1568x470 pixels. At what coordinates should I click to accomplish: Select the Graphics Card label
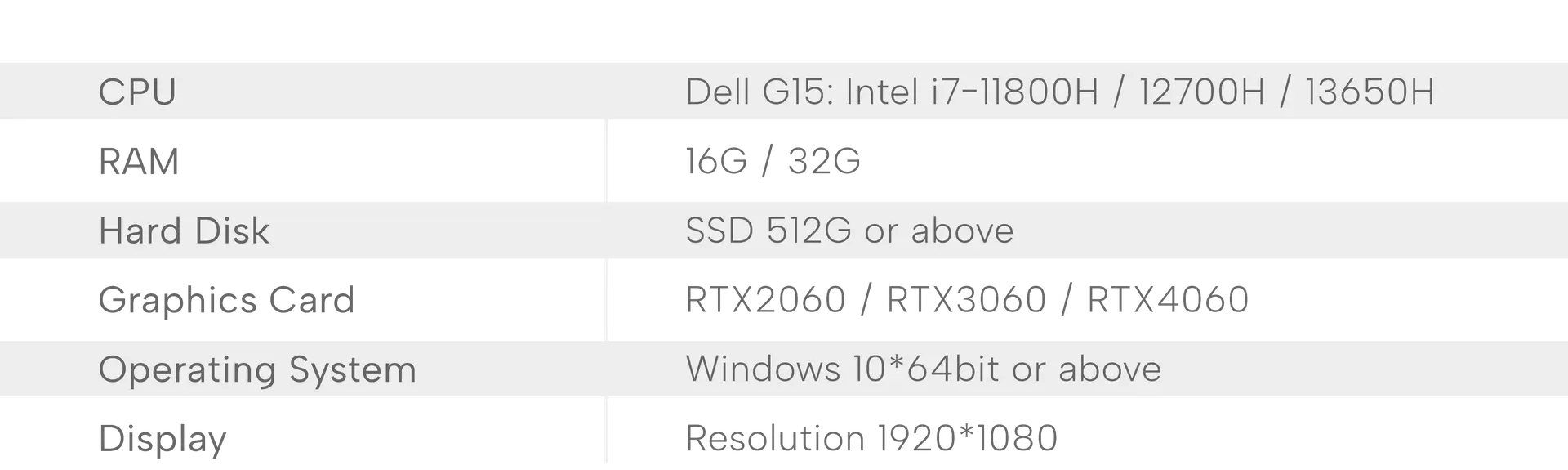tap(225, 300)
